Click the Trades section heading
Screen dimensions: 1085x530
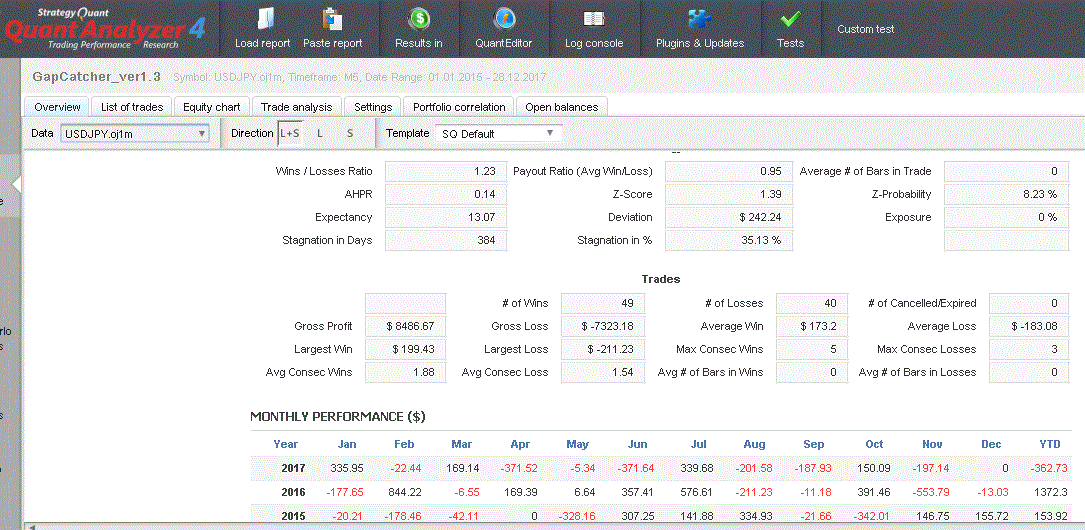point(661,280)
